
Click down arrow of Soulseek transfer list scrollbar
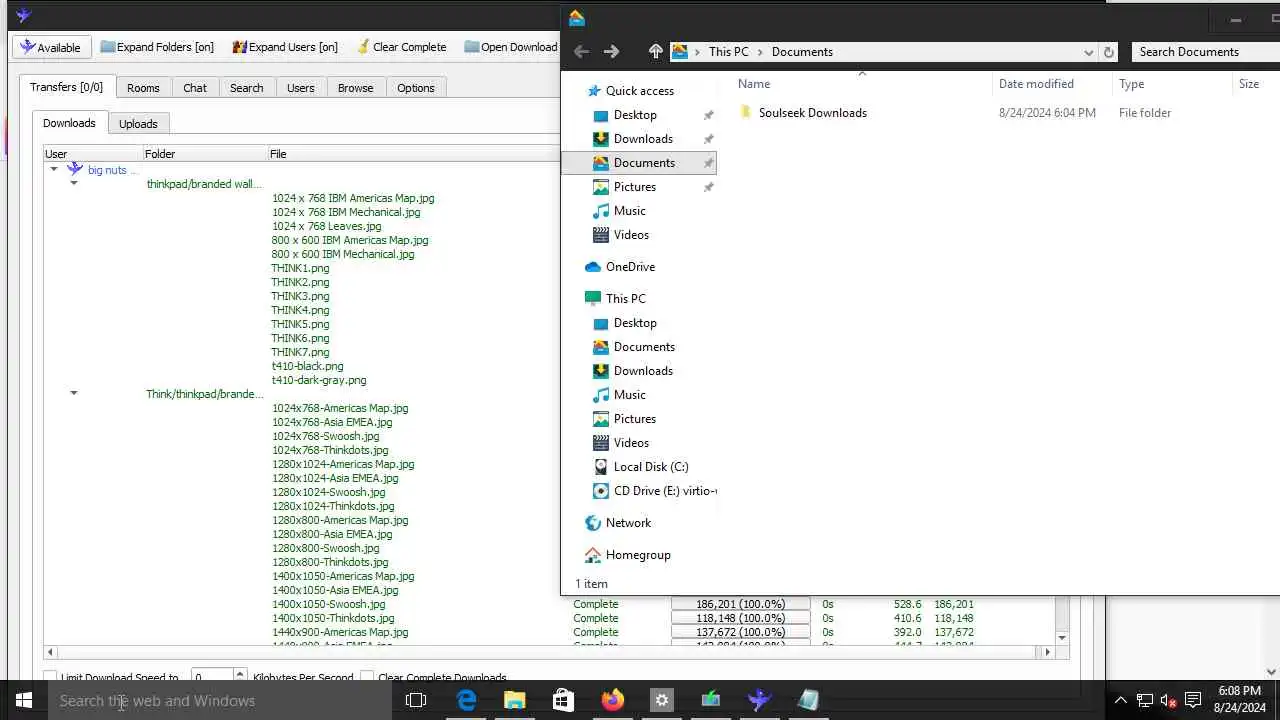tap(1062, 637)
